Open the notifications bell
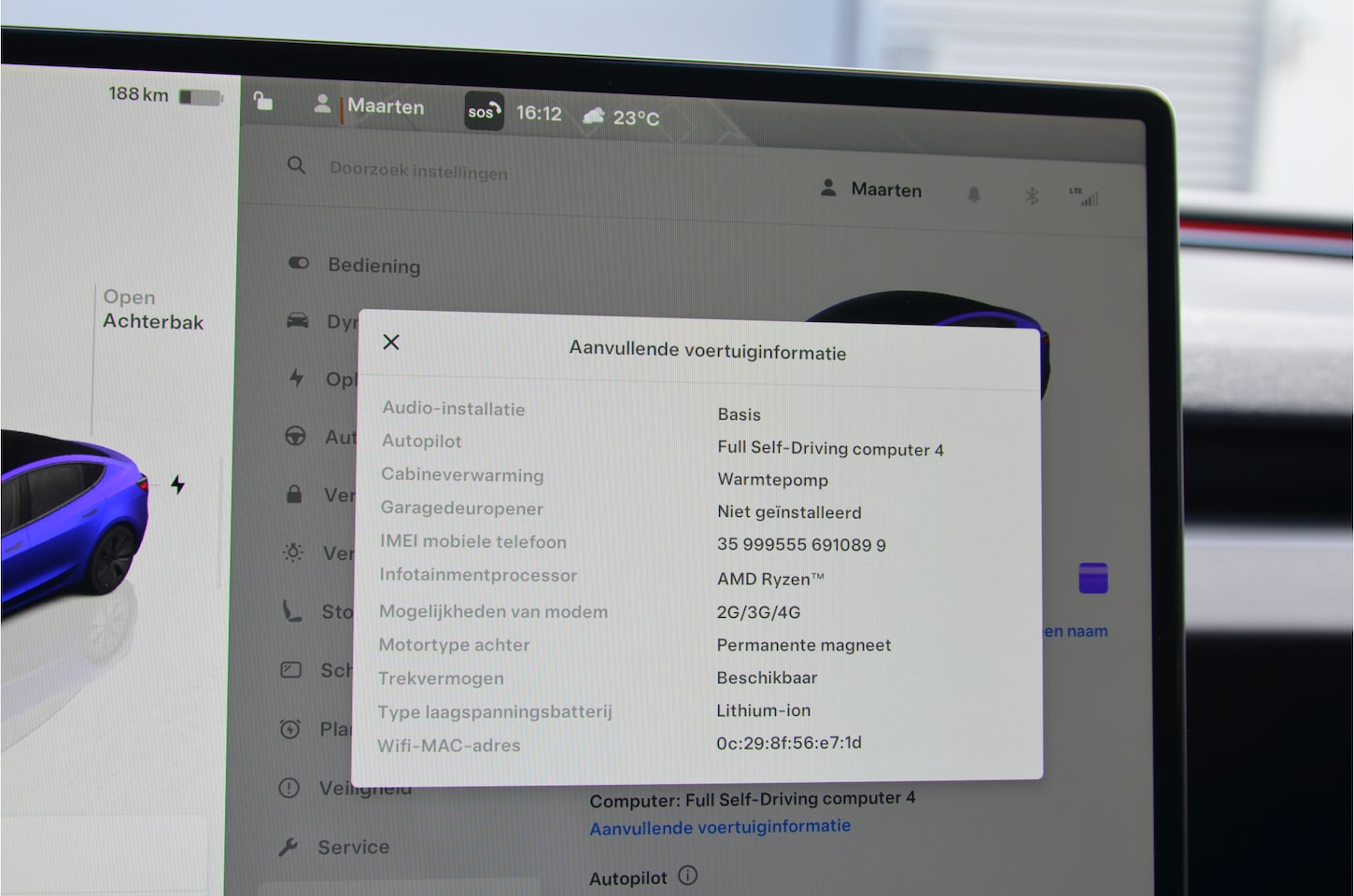Image resolution: width=1354 pixels, height=896 pixels. [x=974, y=194]
